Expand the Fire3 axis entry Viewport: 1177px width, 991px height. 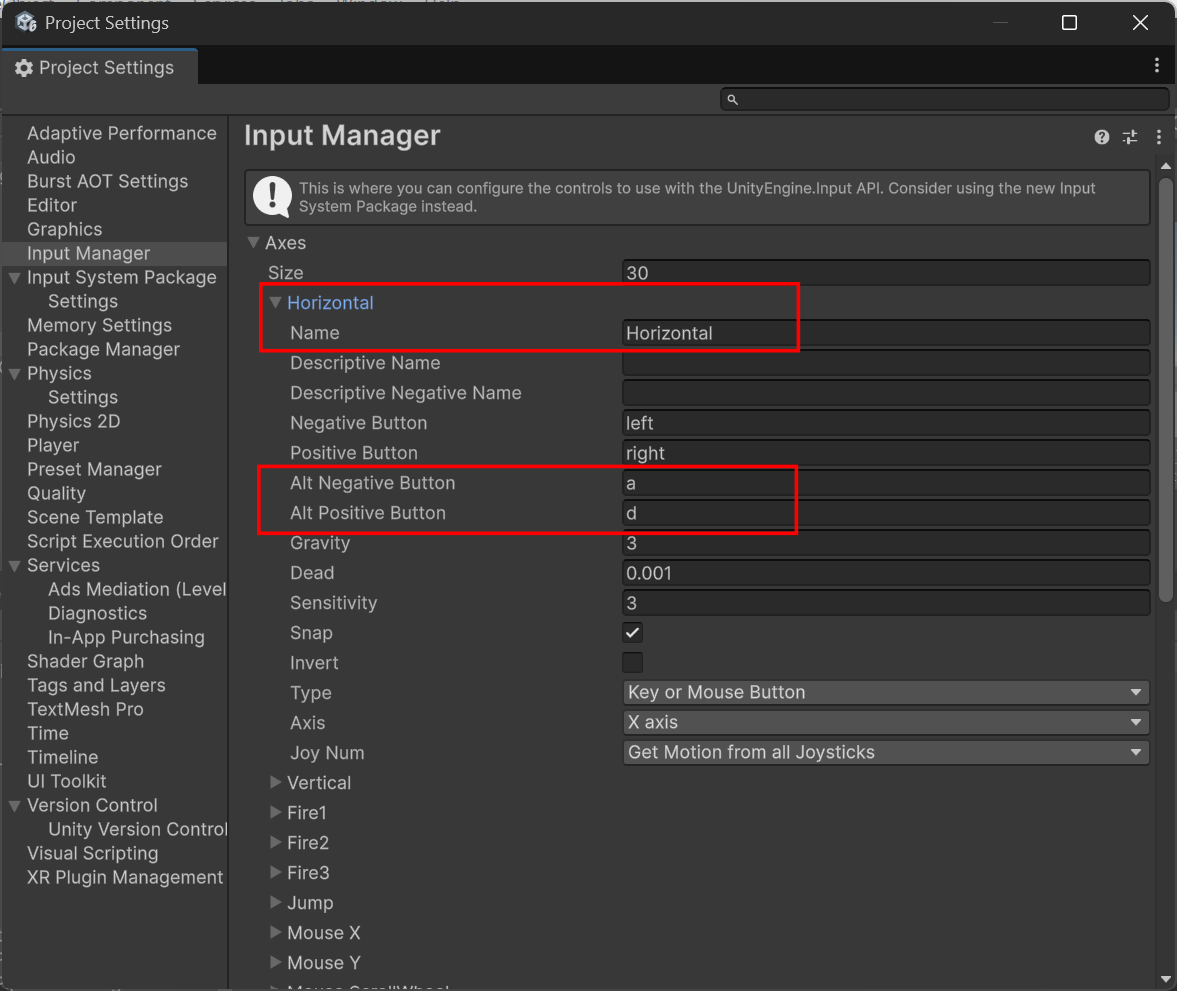pos(275,872)
